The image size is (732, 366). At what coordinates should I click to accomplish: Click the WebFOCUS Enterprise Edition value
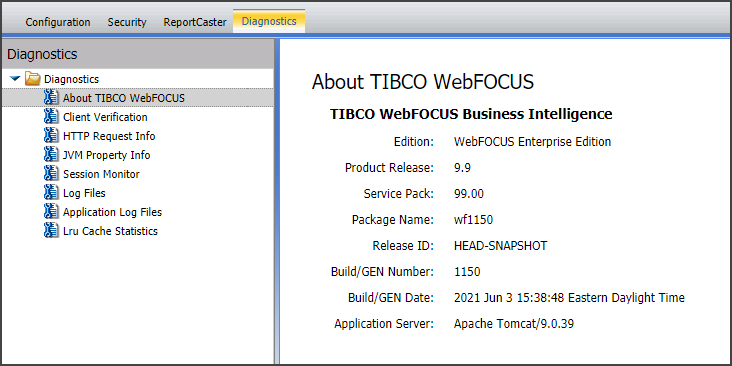point(532,141)
